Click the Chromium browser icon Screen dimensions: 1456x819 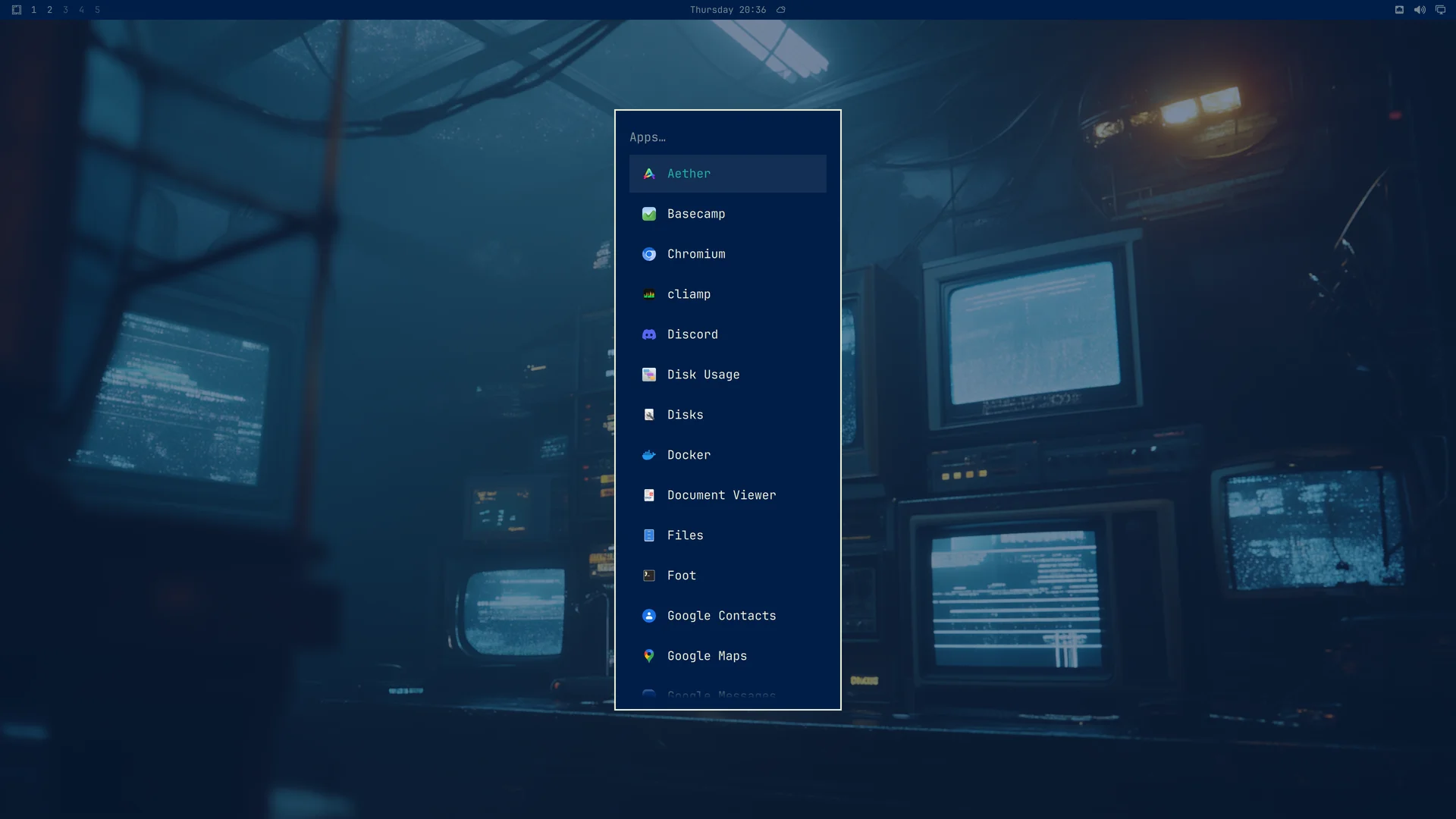pyautogui.click(x=649, y=254)
